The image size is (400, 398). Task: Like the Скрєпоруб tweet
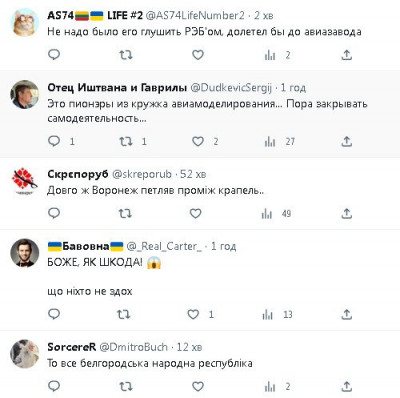point(195,213)
